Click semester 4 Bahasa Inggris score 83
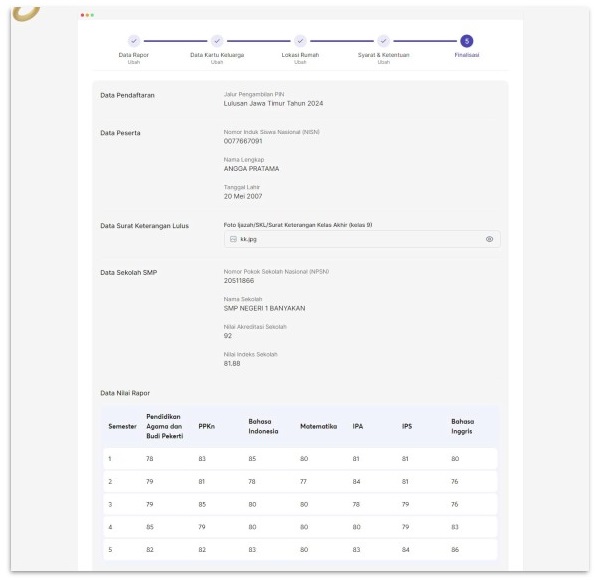Screen dimensions: 601x580 455,527
